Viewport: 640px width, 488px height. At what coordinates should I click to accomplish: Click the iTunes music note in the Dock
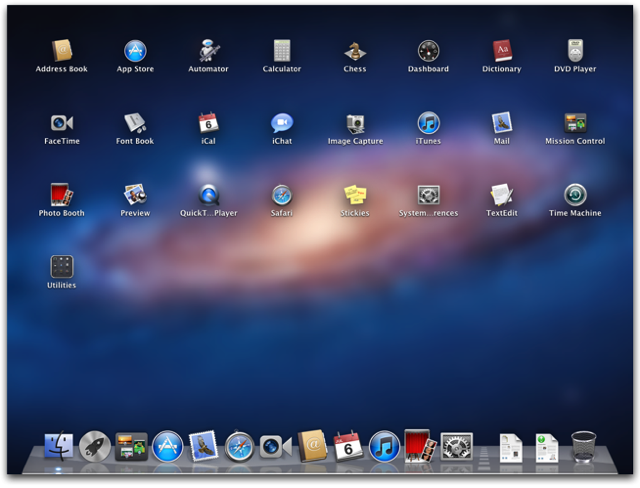click(x=384, y=446)
